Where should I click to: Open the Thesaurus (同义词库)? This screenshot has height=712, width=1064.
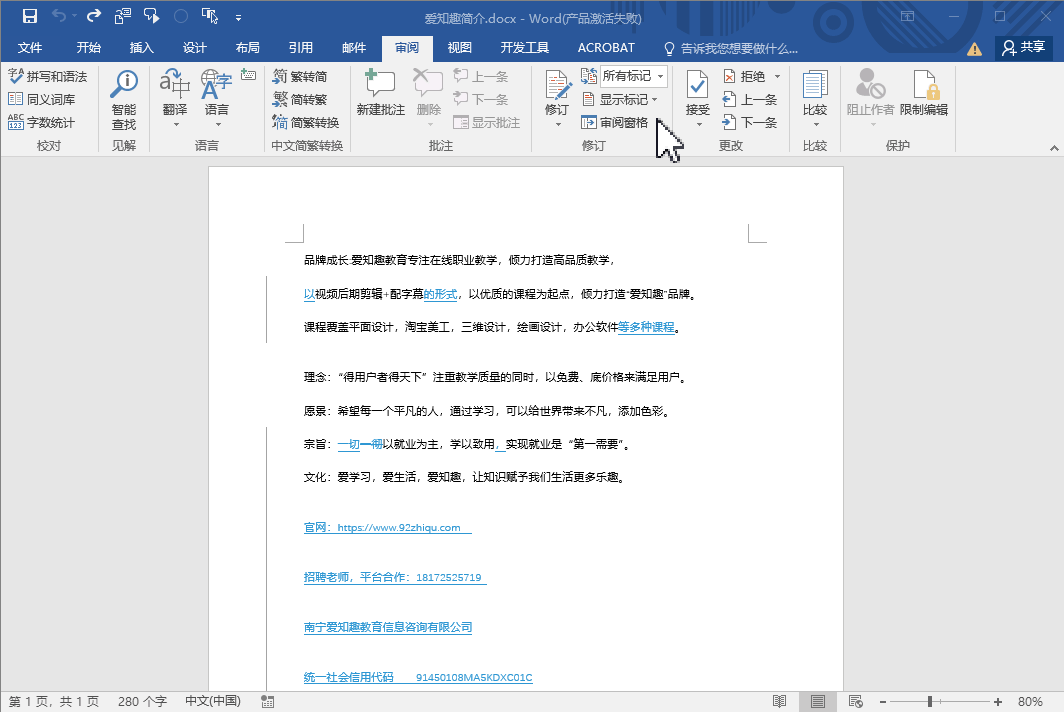[41, 99]
